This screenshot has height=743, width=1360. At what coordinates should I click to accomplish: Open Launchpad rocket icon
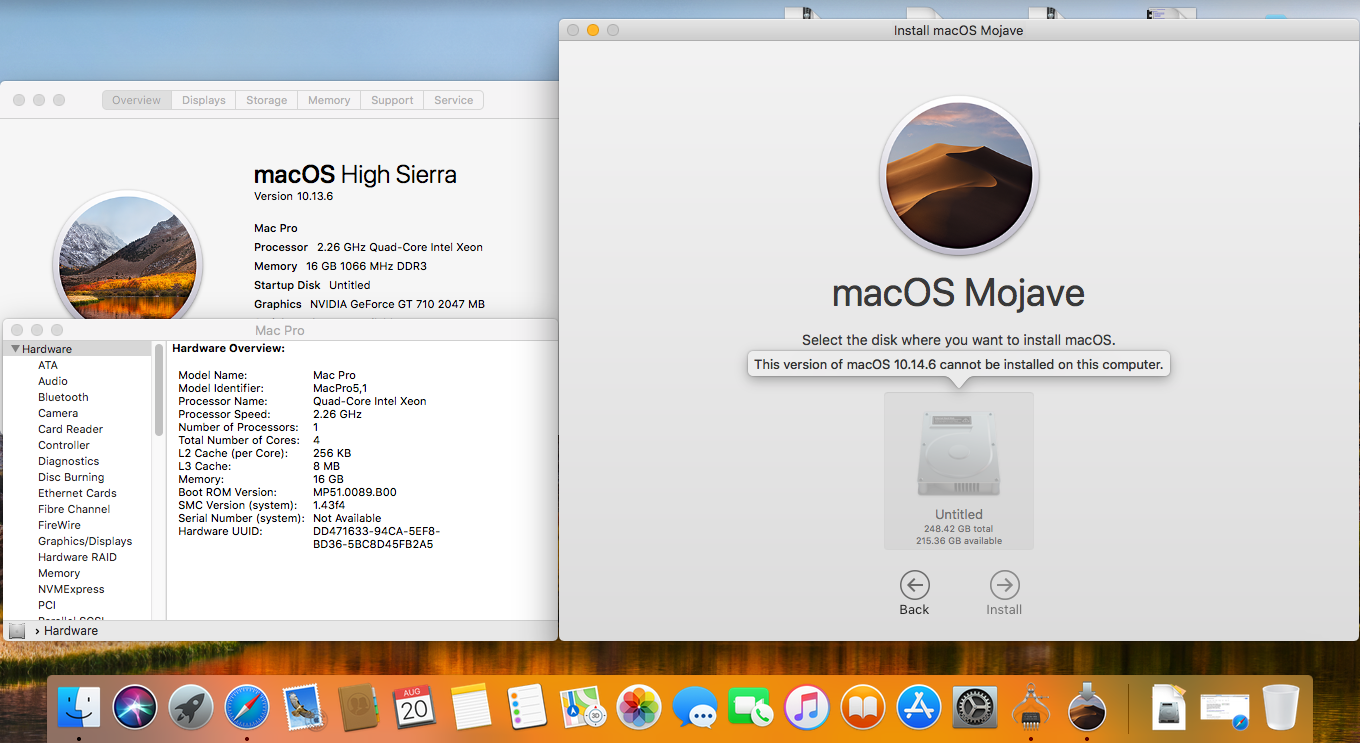click(x=191, y=708)
